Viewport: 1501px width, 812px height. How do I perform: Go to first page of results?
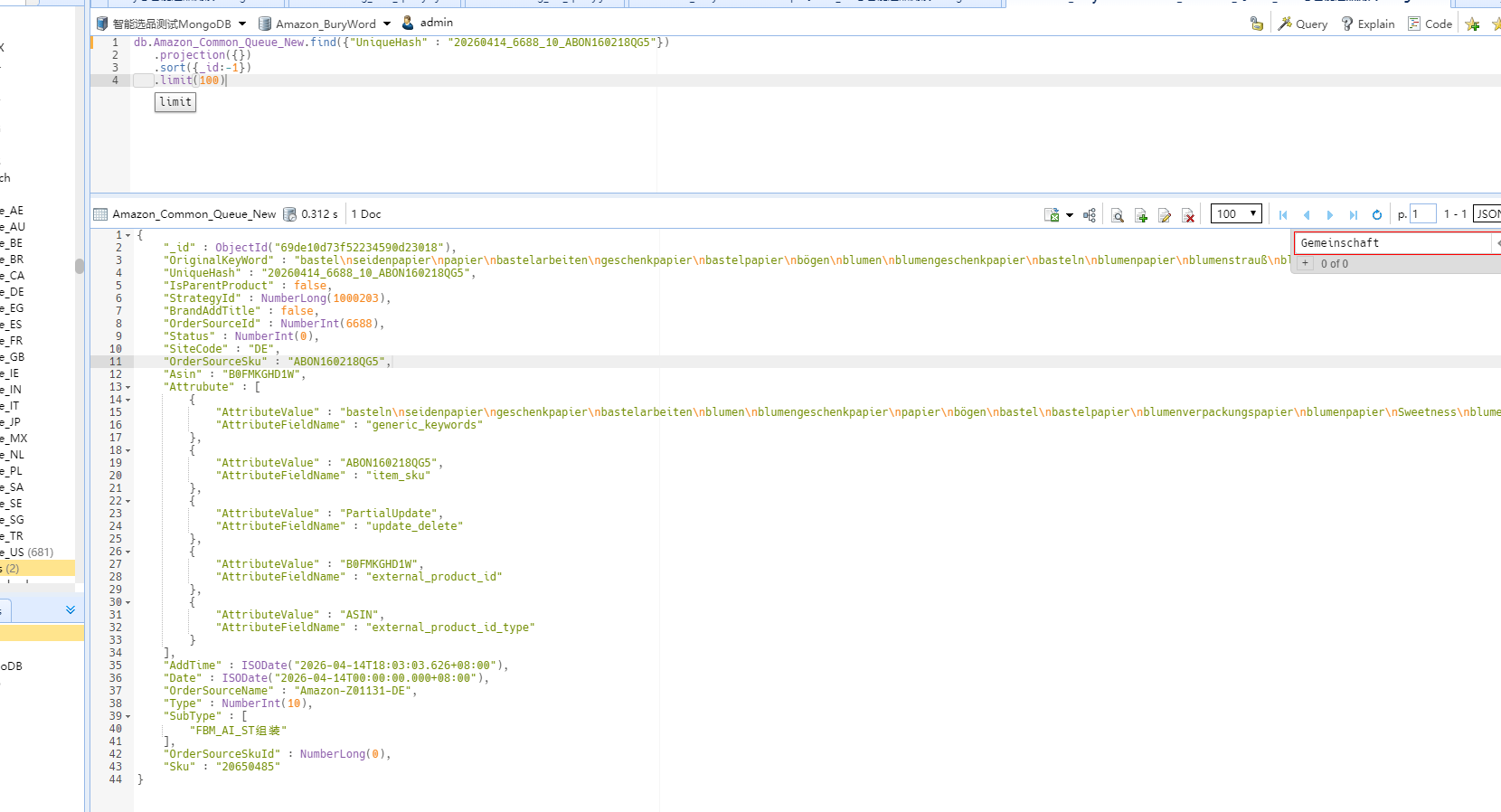coord(1283,215)
